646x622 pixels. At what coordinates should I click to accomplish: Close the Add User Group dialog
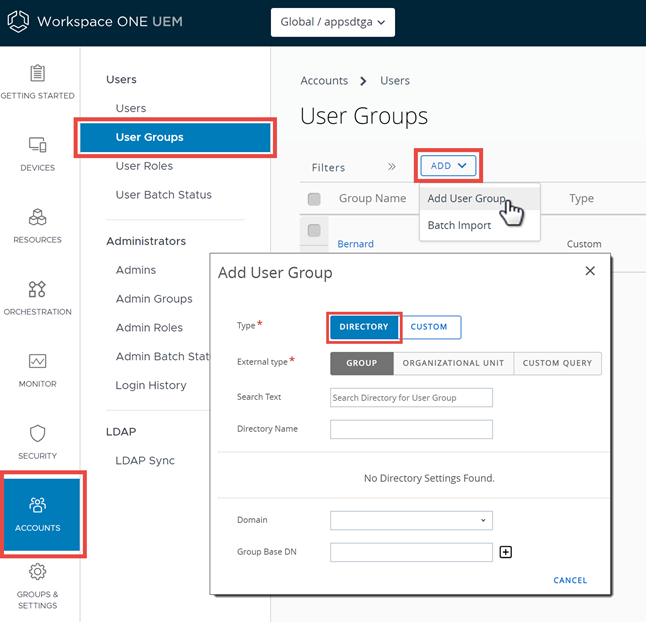pyautogui.click(x=590, y=271)
